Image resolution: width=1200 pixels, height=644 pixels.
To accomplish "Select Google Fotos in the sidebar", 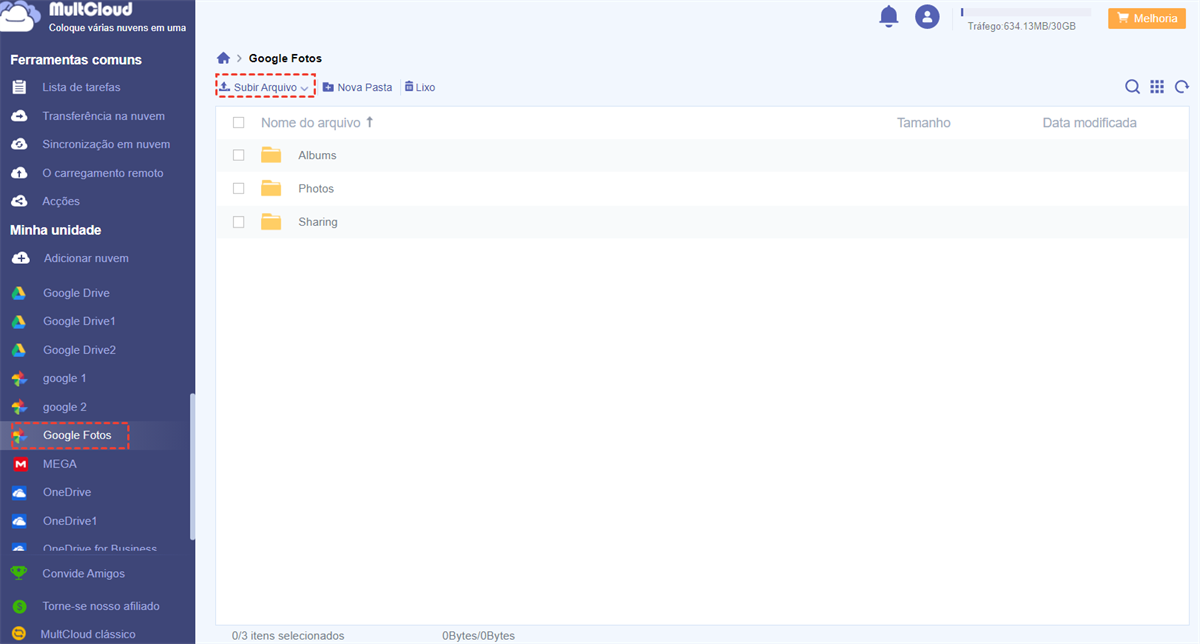I will click(77, 435).
